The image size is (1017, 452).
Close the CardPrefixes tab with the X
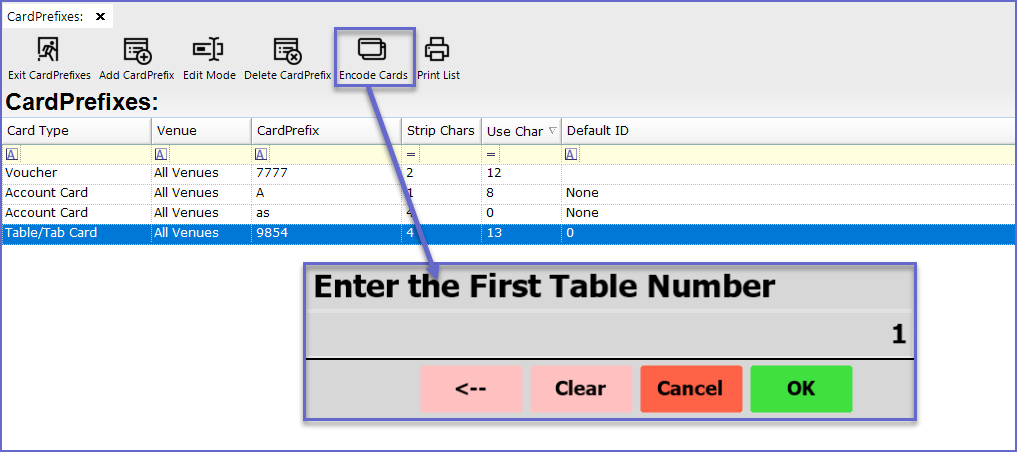[x=100, y=17]
